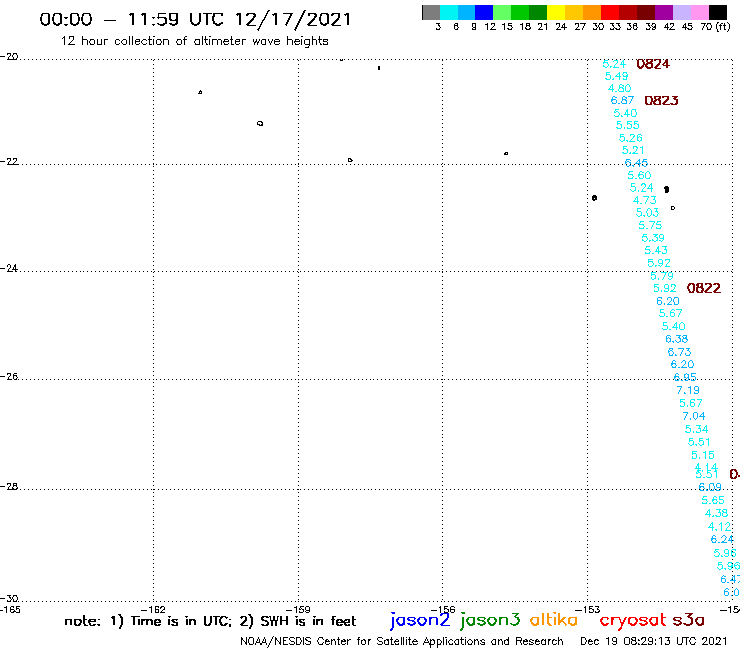
Task: Select the wave height value 6.09
Action: 710,487
